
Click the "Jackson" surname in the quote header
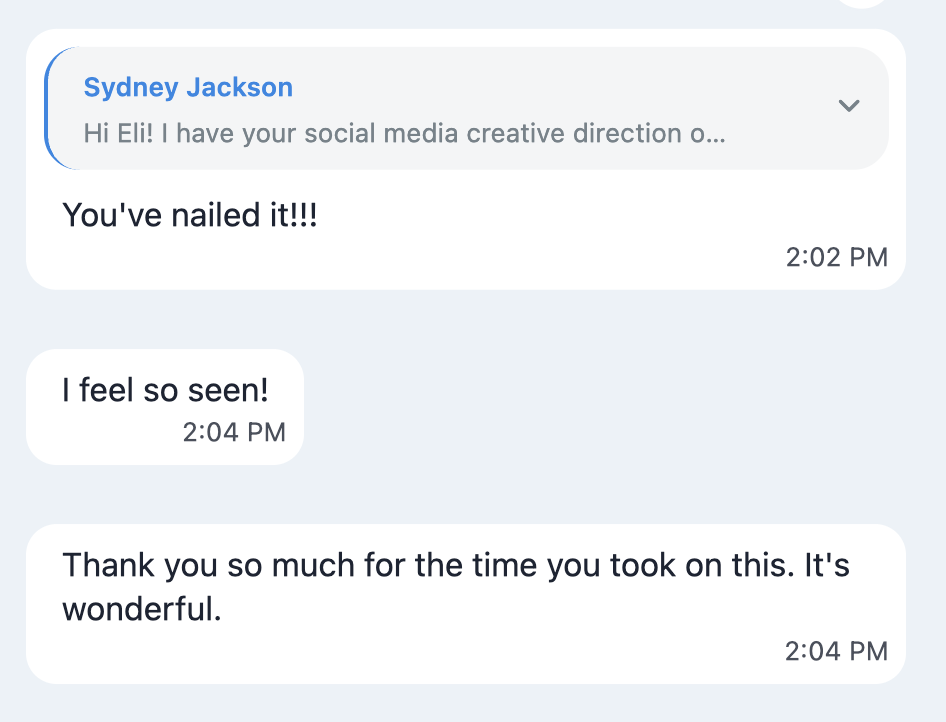point(240,87)
